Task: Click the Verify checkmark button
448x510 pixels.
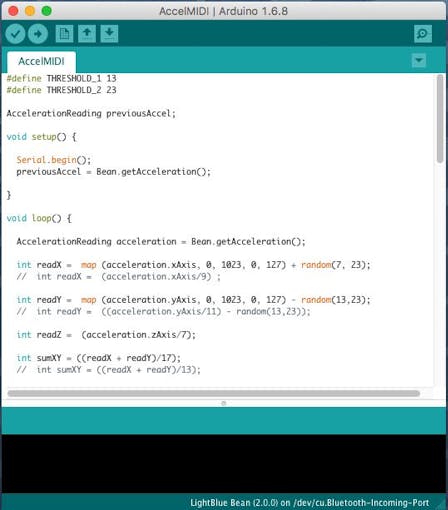Action: pyautogui.click(x=15, y=34)
